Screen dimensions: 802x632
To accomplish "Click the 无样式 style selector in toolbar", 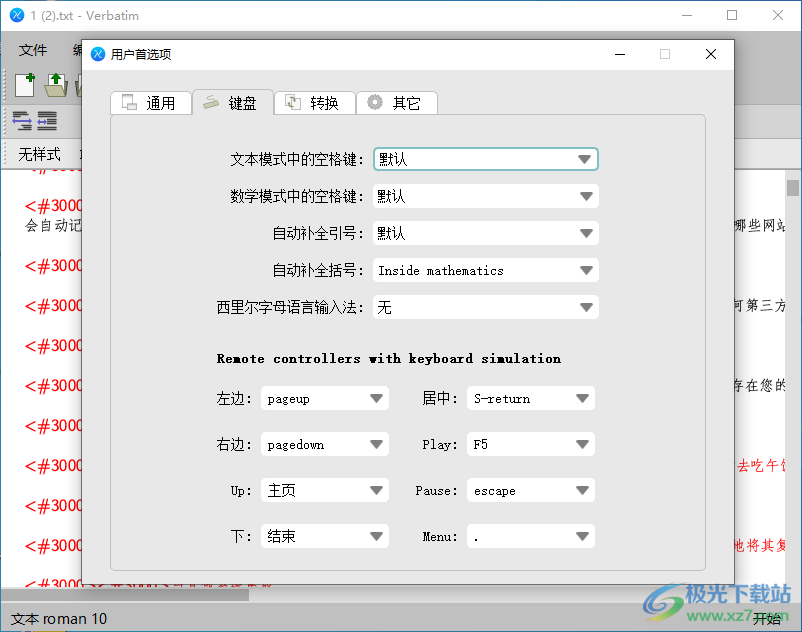I will tap(39, 154).
